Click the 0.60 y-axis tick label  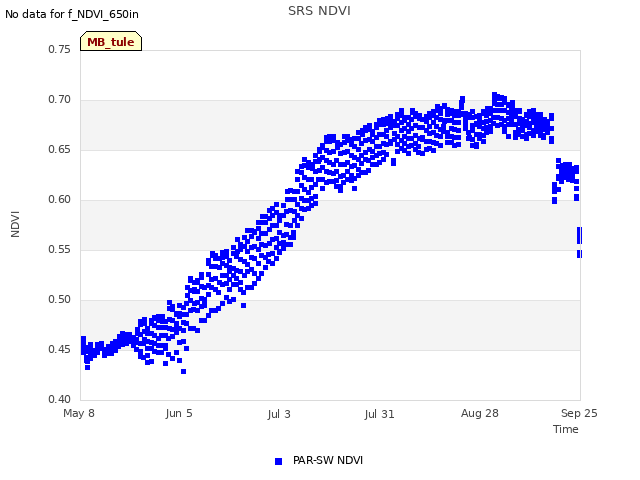(60, 199)
